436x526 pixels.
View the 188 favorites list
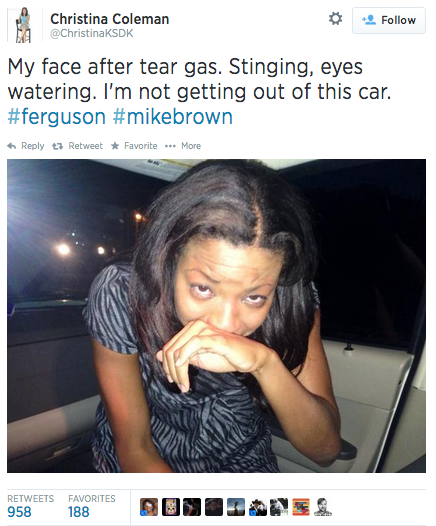92,507
